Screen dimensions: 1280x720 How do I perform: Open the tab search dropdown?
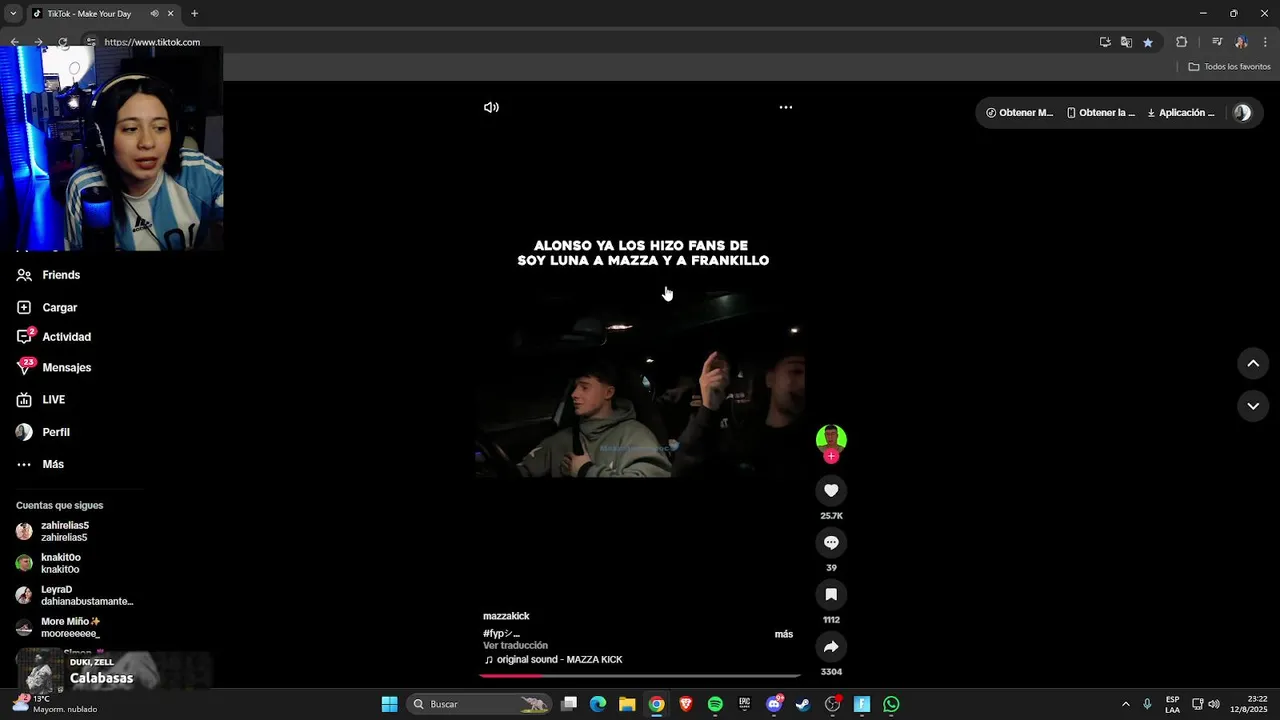[12, 14]
